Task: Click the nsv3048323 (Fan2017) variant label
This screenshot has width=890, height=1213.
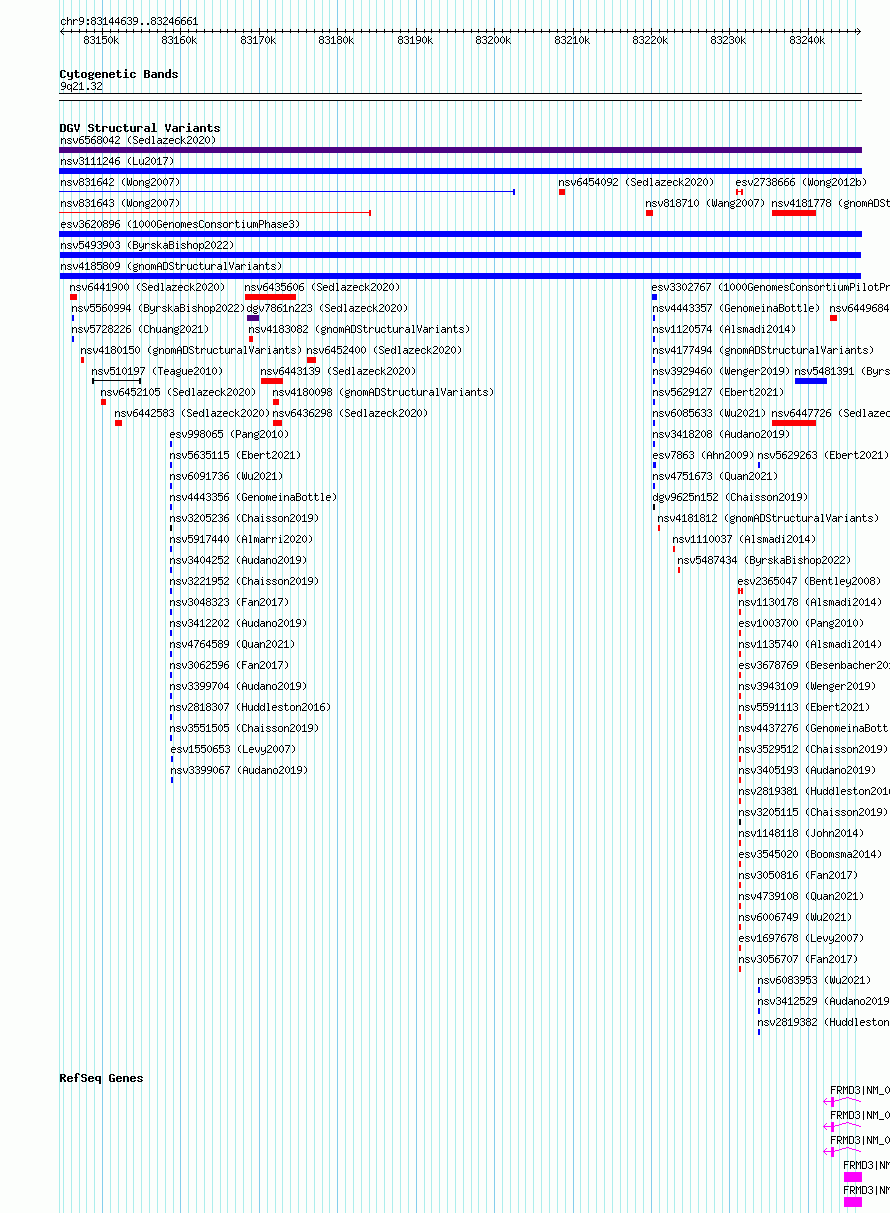Action: 229,603
